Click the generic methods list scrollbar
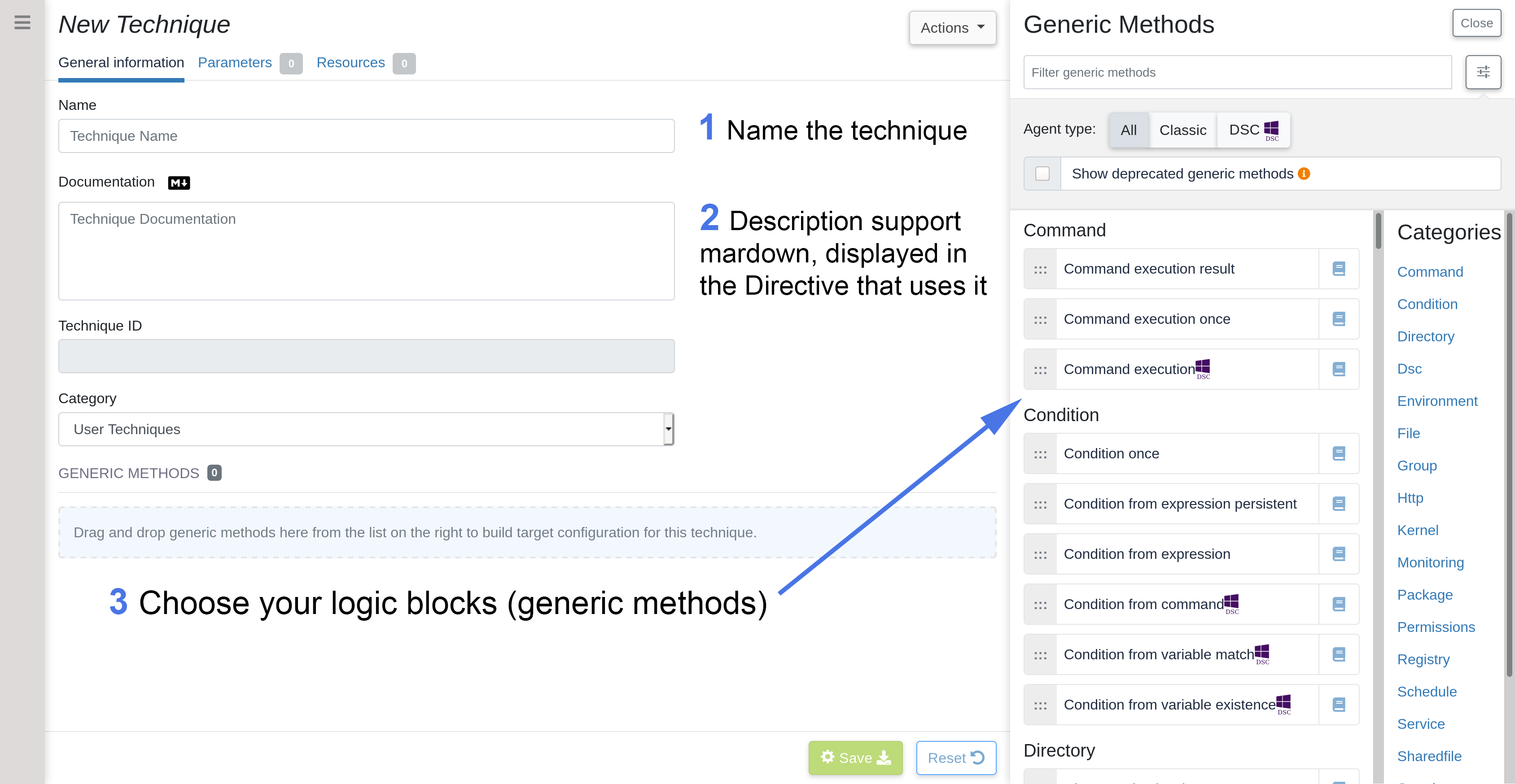Screen dimensions: 1515x784 1378,231
